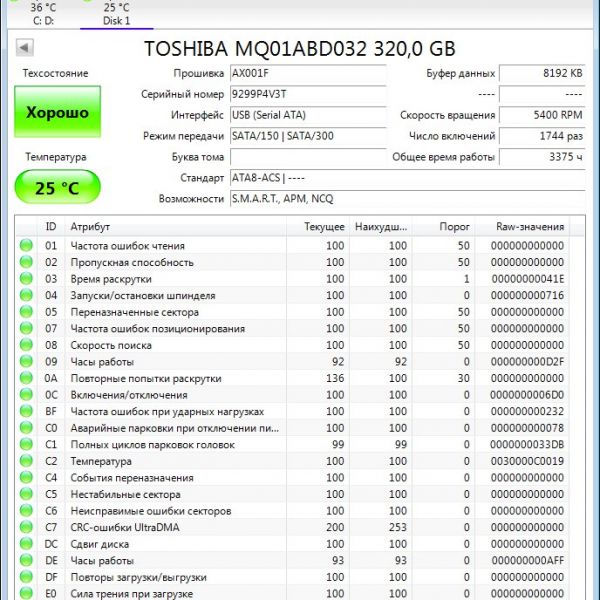Click status icon of attribute C4
The width and height of the screenshot is (600, 600).
pos(26,478)
